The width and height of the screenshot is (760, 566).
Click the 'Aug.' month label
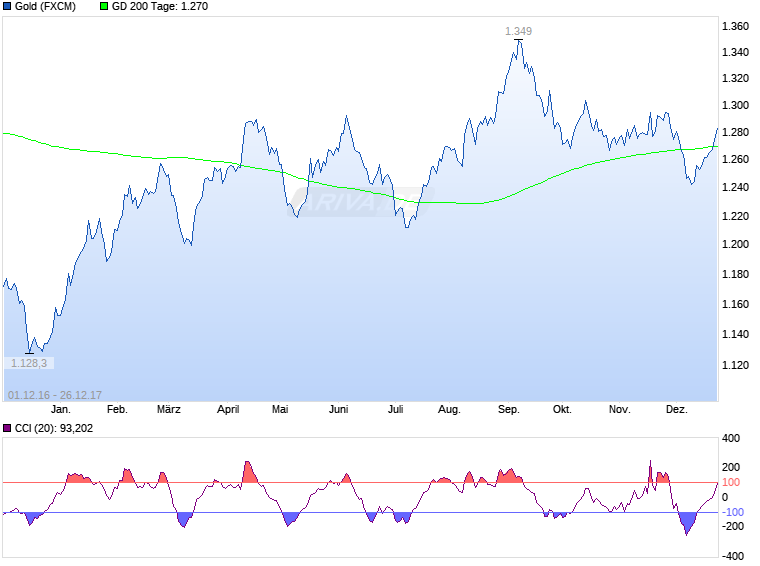tap(449, 409)
